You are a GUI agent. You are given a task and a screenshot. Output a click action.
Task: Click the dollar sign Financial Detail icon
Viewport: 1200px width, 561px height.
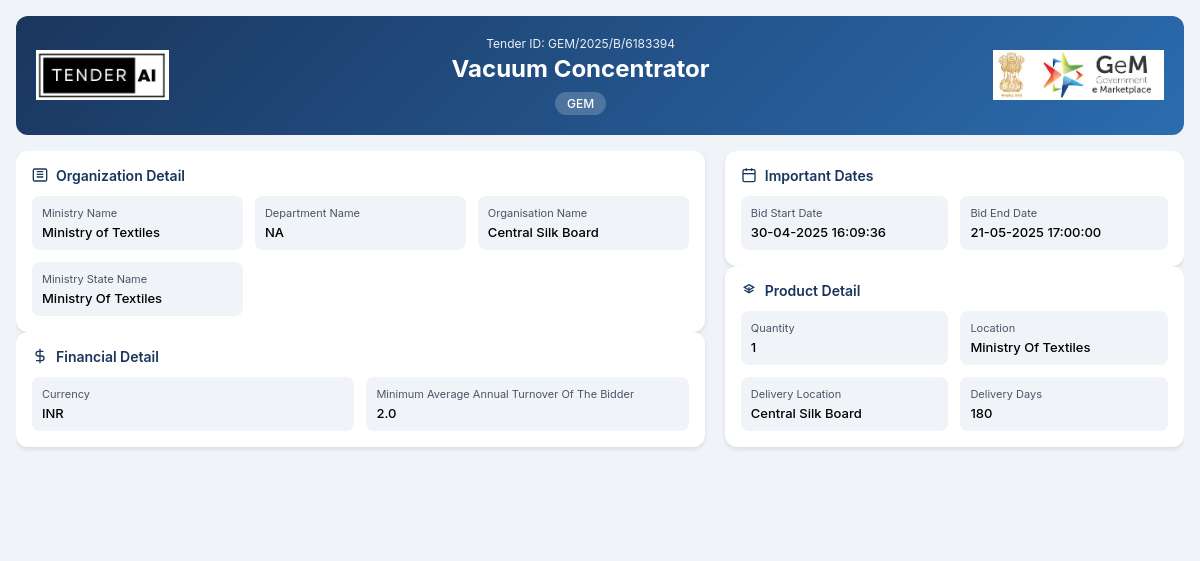(40, 356)
